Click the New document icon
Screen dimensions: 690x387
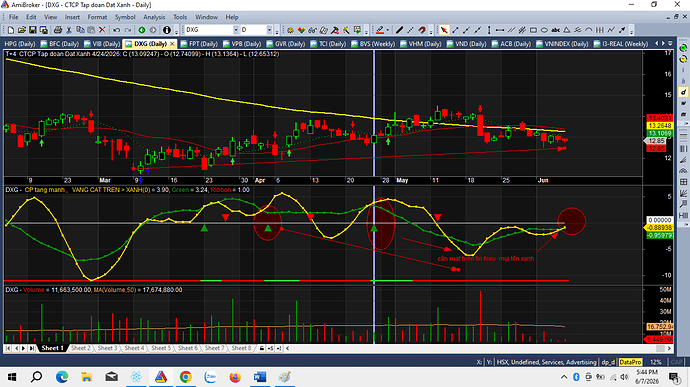(x=11, y=30)
